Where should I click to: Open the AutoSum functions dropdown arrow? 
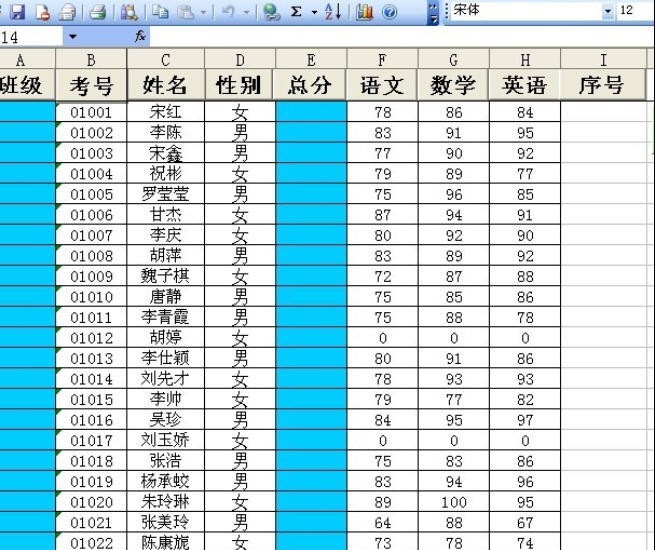coord(314,12)
